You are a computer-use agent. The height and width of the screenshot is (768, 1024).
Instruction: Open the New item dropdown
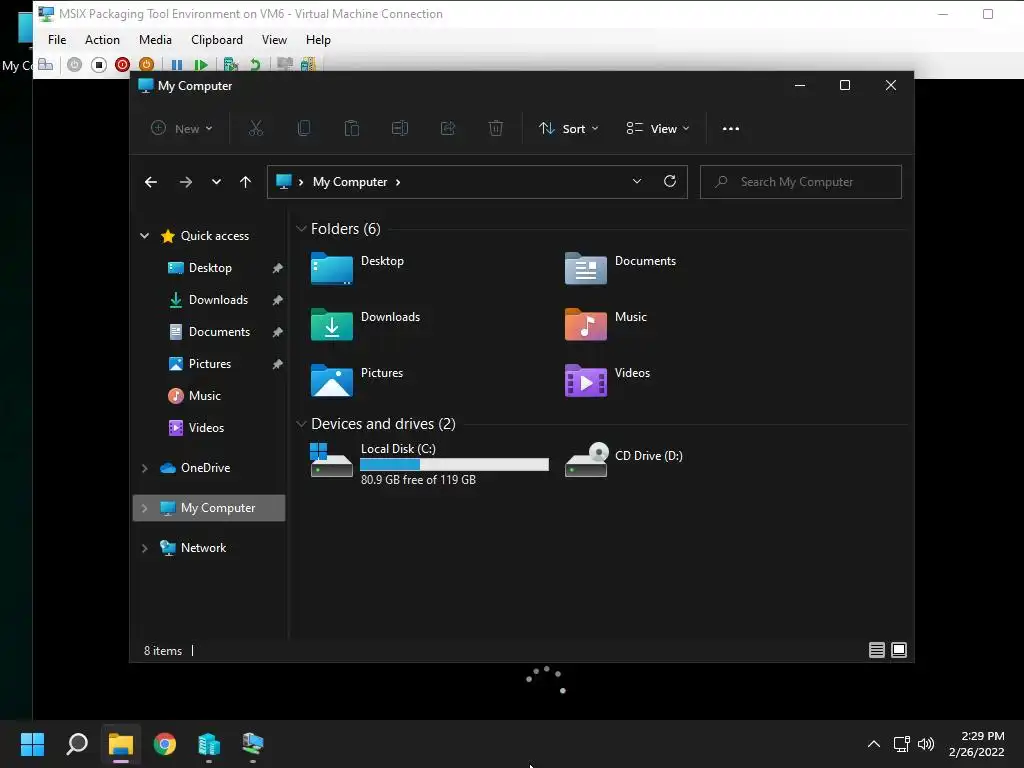(182, 129)
